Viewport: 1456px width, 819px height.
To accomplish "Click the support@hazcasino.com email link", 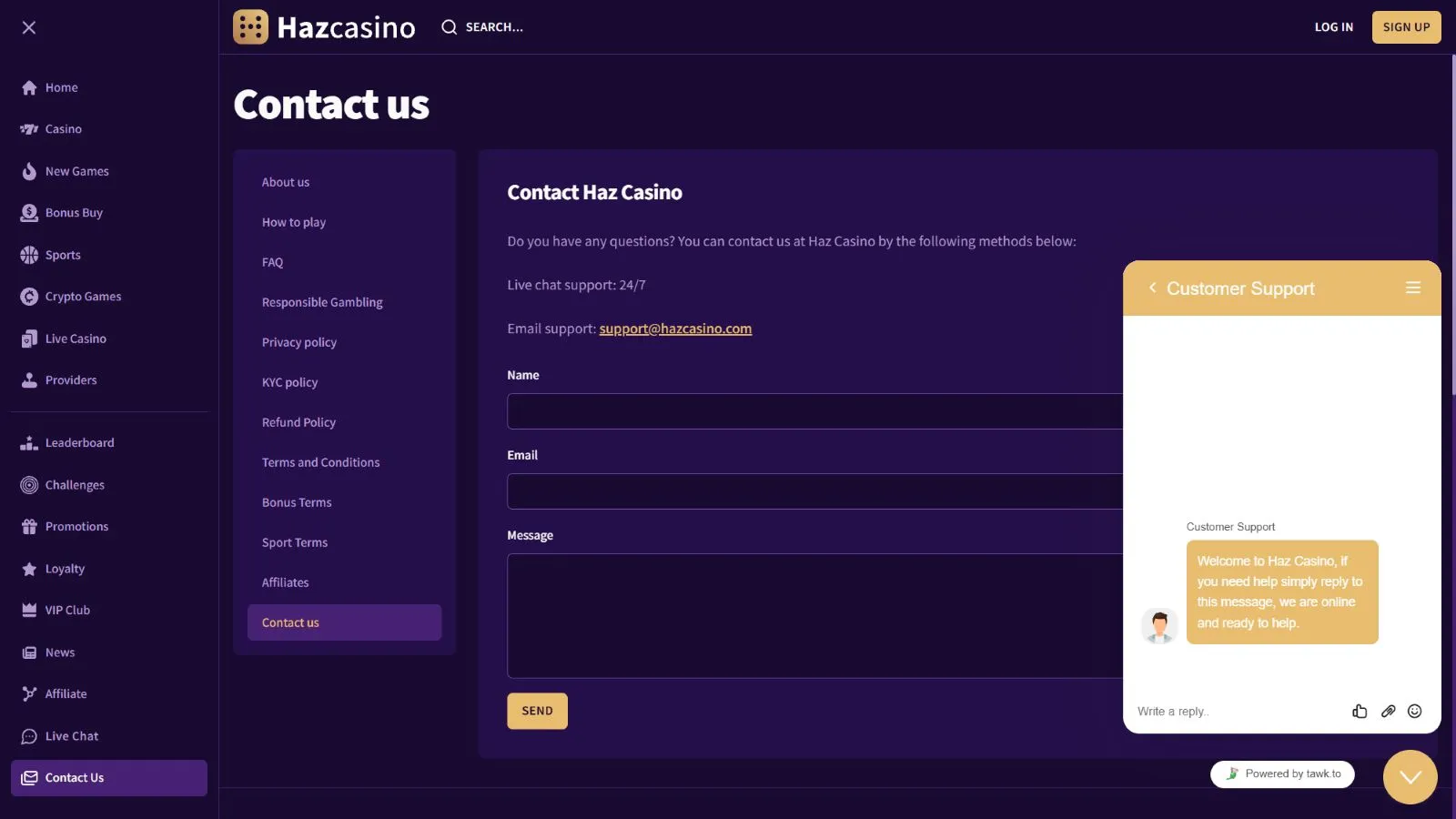I will pyautogui.click(x=675, y=329).
